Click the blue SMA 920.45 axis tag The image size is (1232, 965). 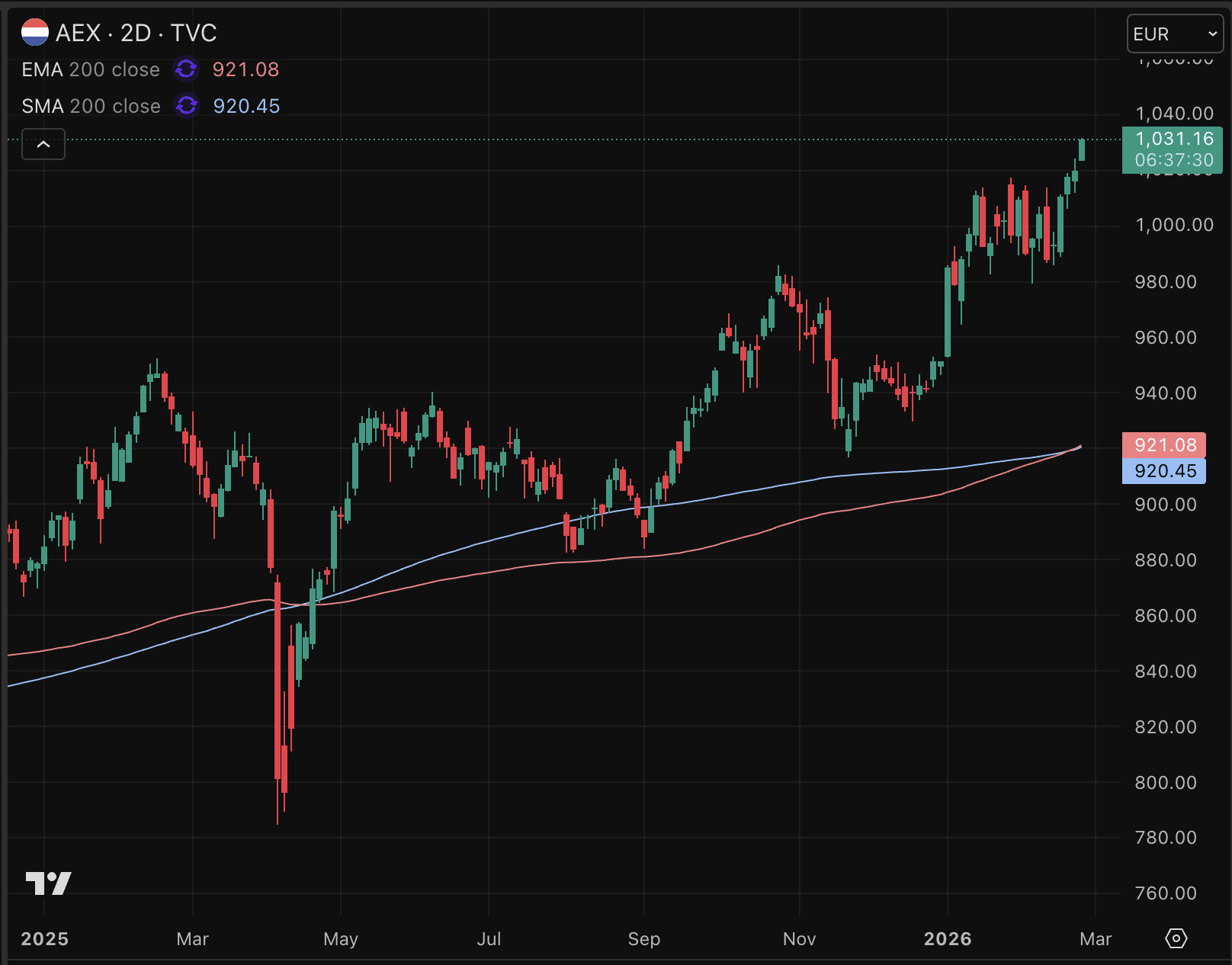[x=1164, y=471]
